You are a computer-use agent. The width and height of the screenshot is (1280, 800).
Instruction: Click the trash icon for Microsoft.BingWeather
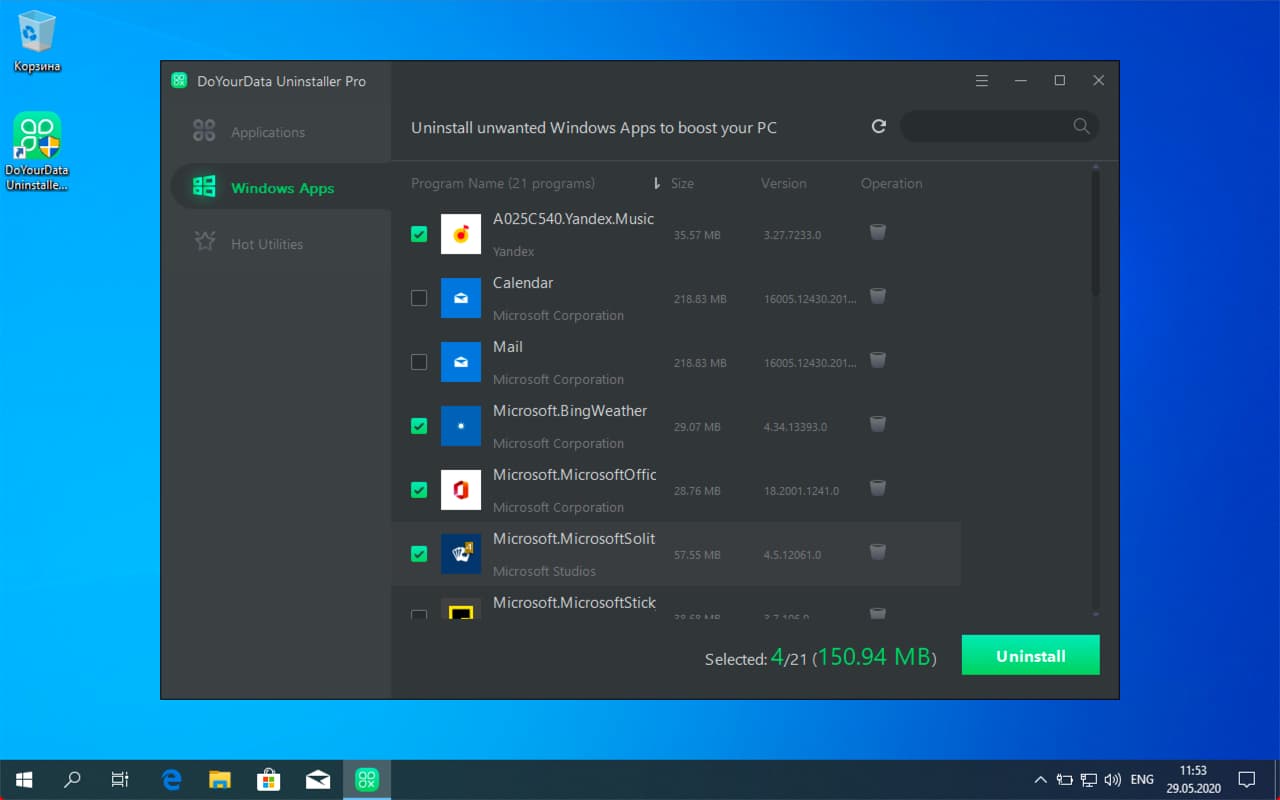[877, 425]
